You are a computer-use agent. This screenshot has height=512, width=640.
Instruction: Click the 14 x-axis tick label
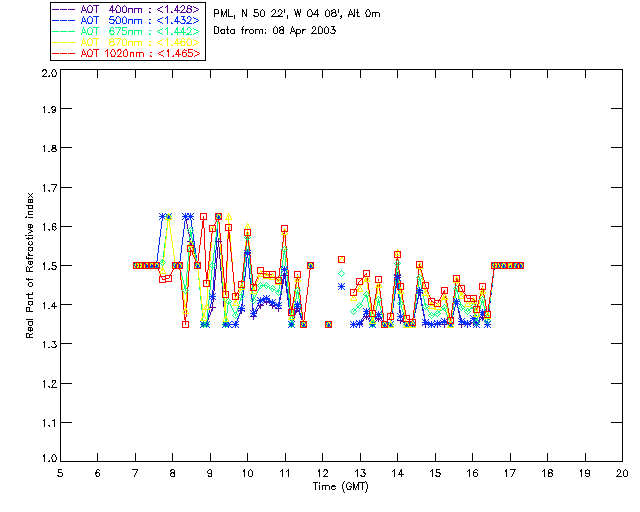tap(397, 473)
